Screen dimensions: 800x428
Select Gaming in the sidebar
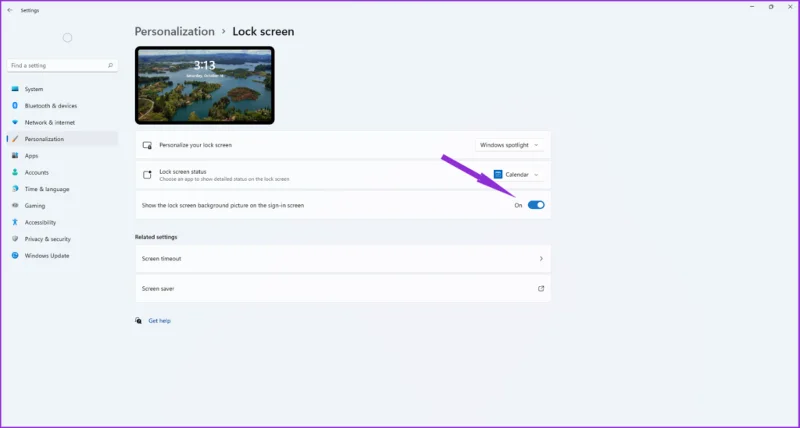point(62,206)
